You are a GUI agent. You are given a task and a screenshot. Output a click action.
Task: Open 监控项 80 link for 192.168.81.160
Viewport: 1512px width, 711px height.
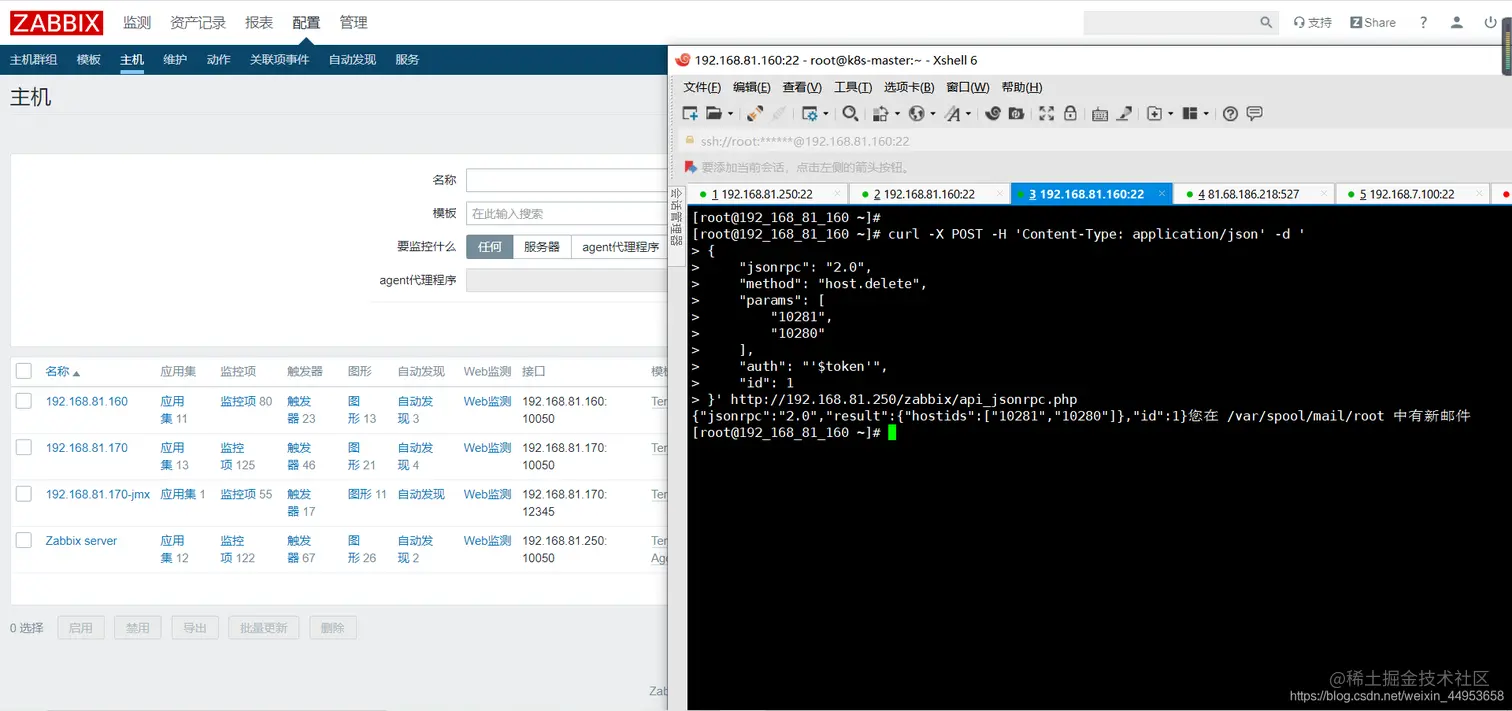coord(246,401)
